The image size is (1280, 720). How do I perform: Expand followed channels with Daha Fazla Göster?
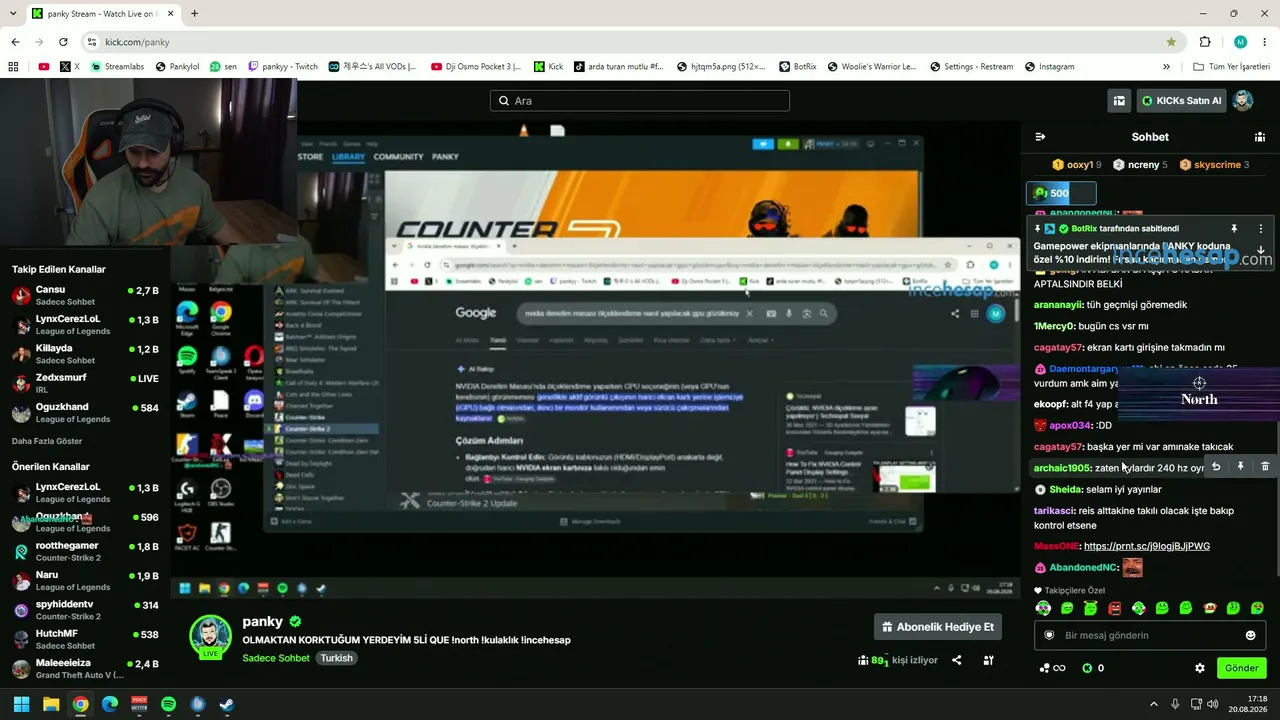tap(47, 441)
